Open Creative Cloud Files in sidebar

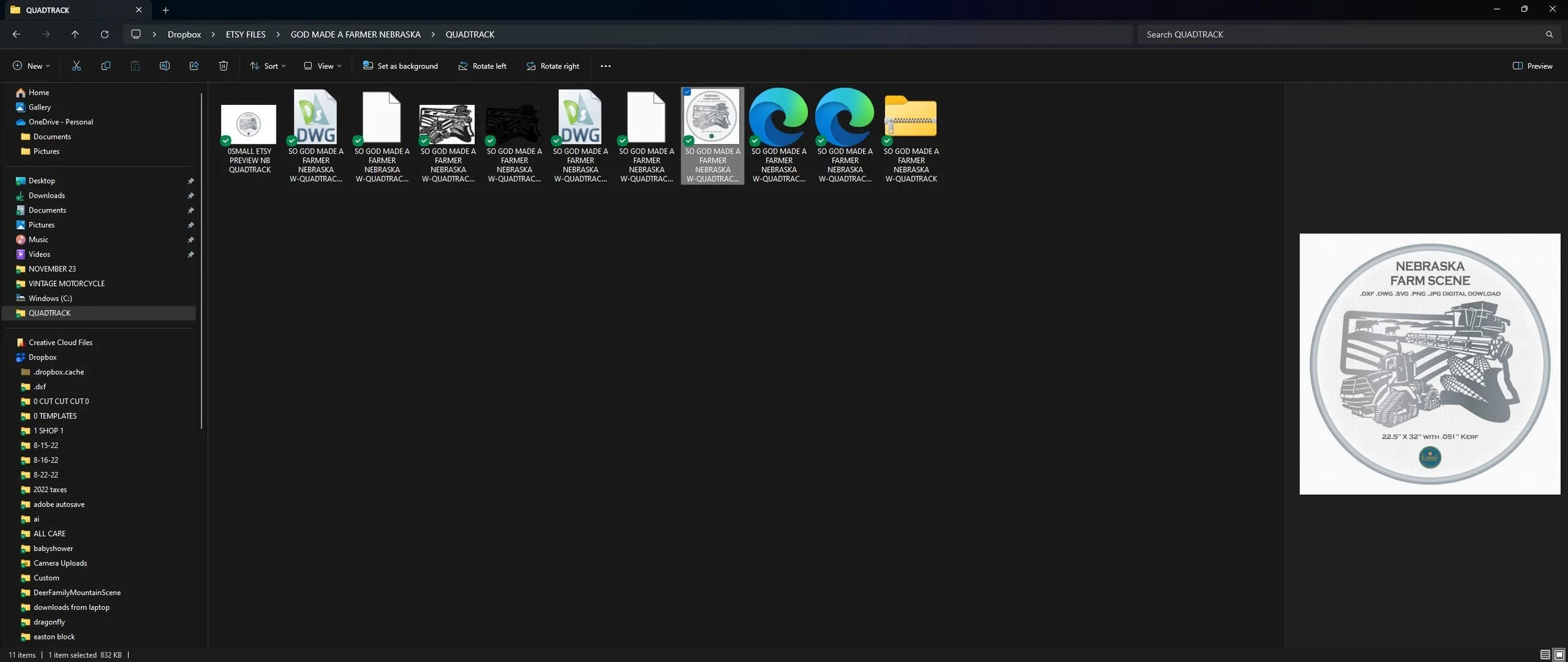[60, 343]
